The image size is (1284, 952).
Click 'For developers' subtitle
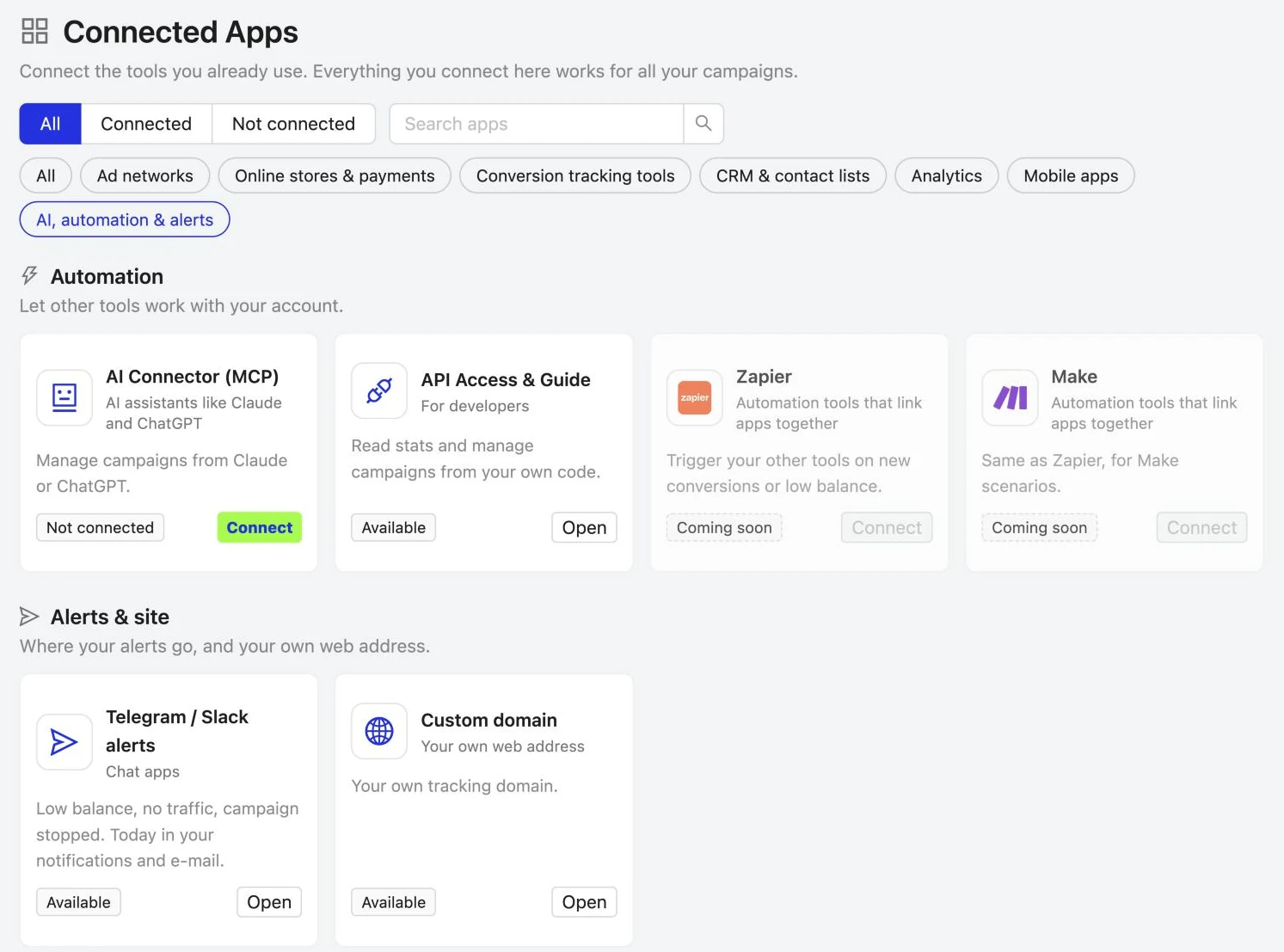click(475, 406)
